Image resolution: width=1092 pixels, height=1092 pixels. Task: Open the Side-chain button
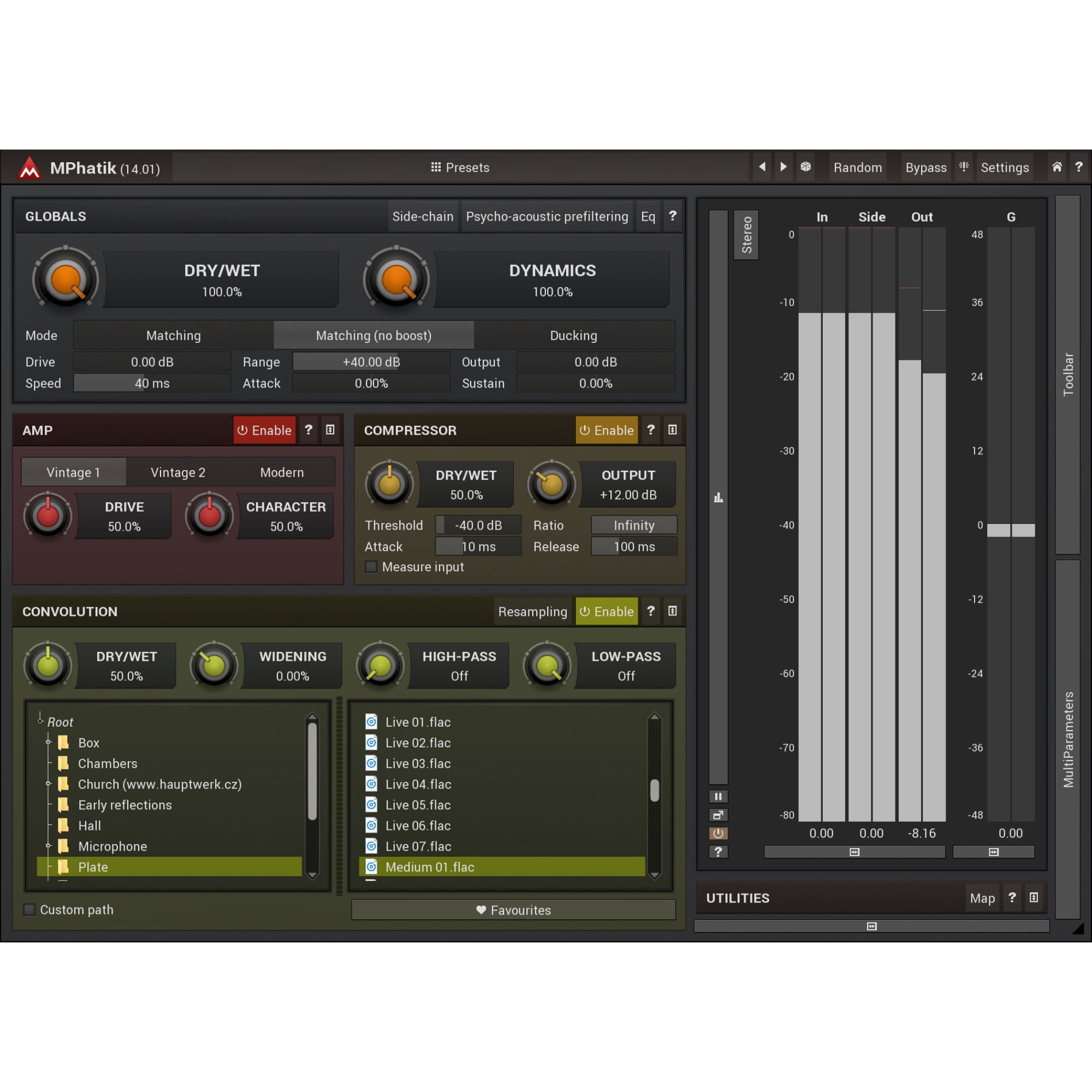click(x=423, y=216)
